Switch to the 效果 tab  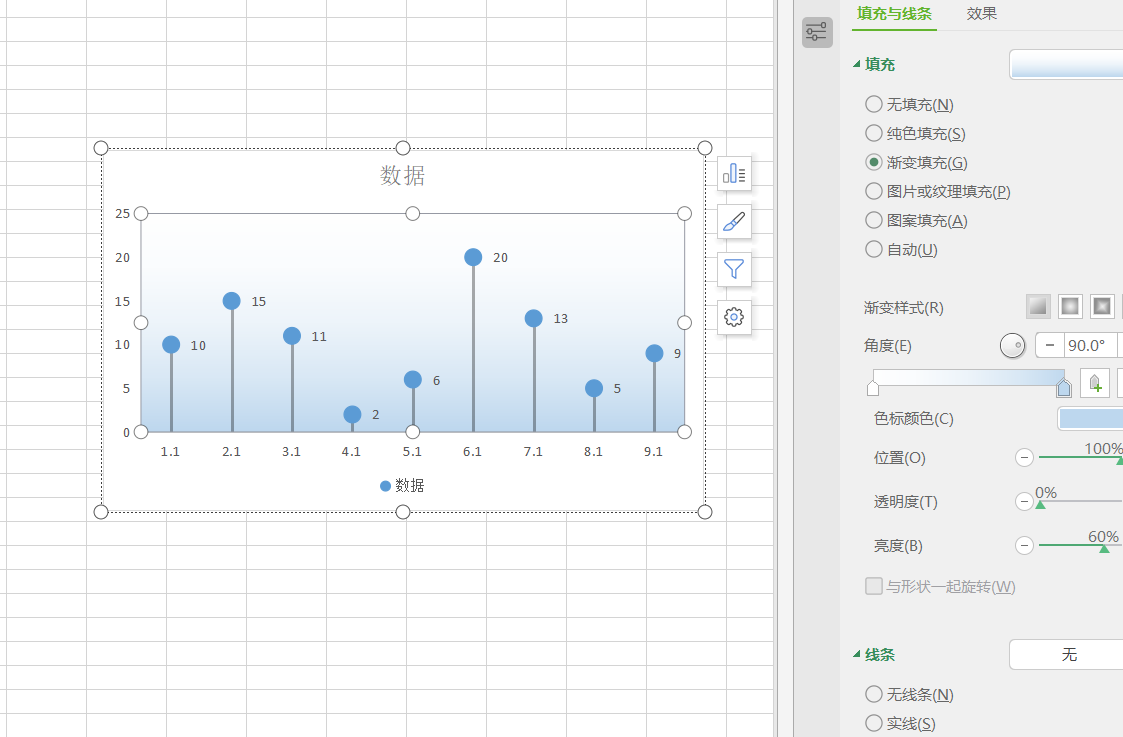(981, 14)
